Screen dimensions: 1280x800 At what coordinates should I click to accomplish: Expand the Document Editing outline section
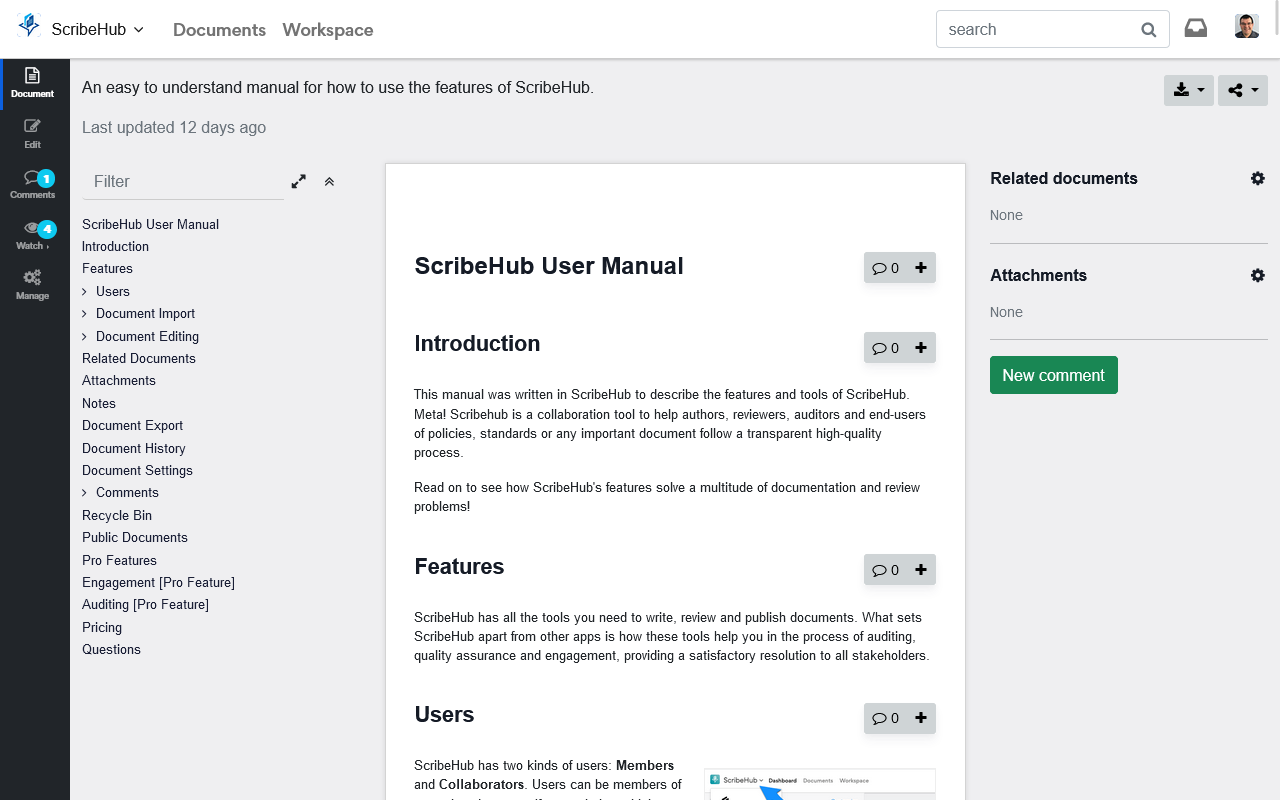click(x=85, y=337)
